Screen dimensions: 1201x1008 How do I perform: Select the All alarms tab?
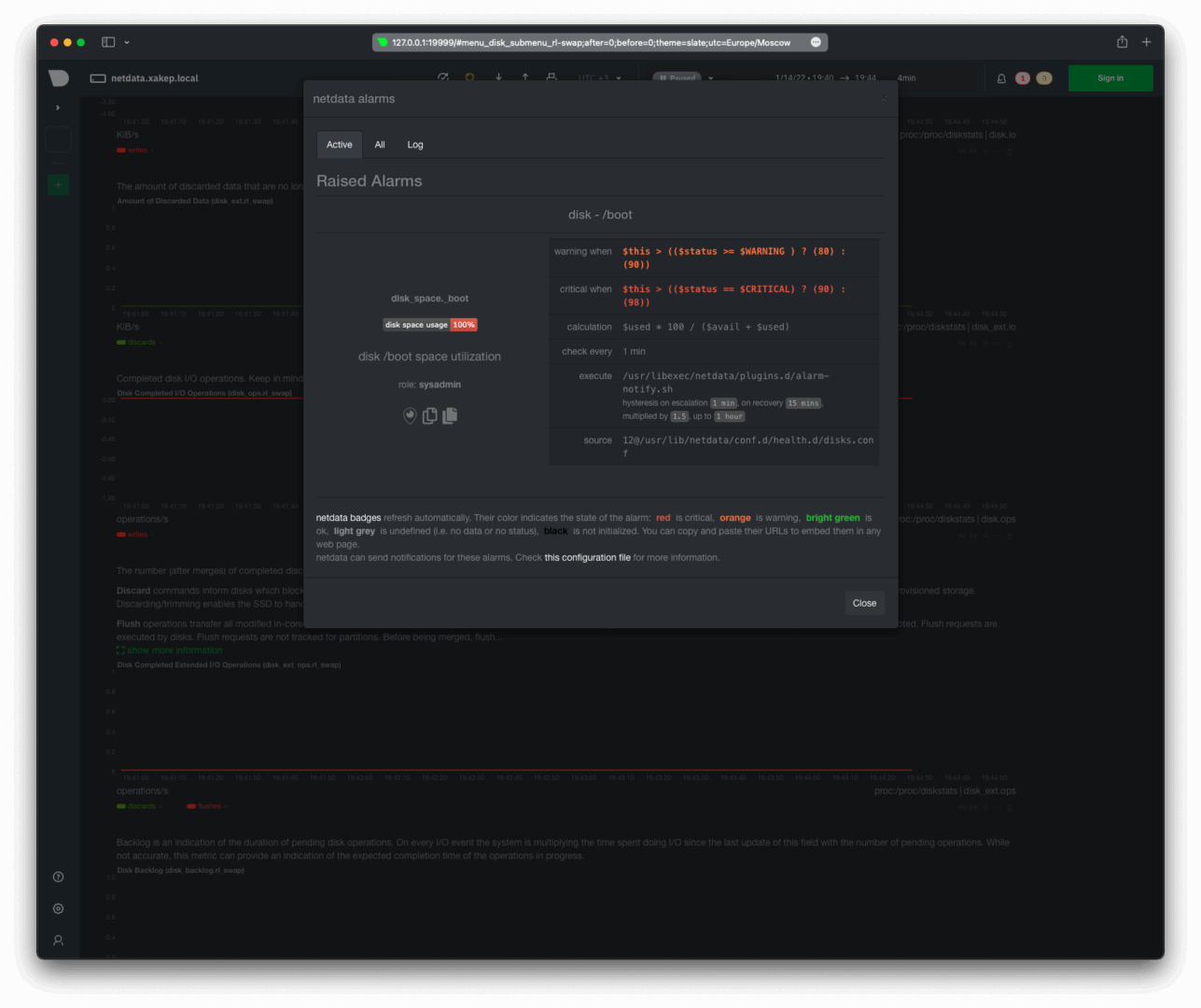point(380,145)
